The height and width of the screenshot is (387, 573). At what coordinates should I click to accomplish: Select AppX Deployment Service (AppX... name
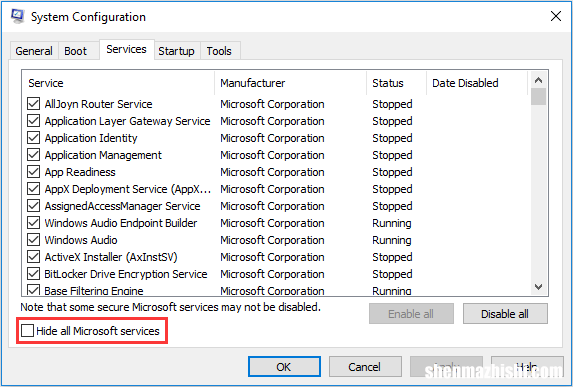coord(128,189)
